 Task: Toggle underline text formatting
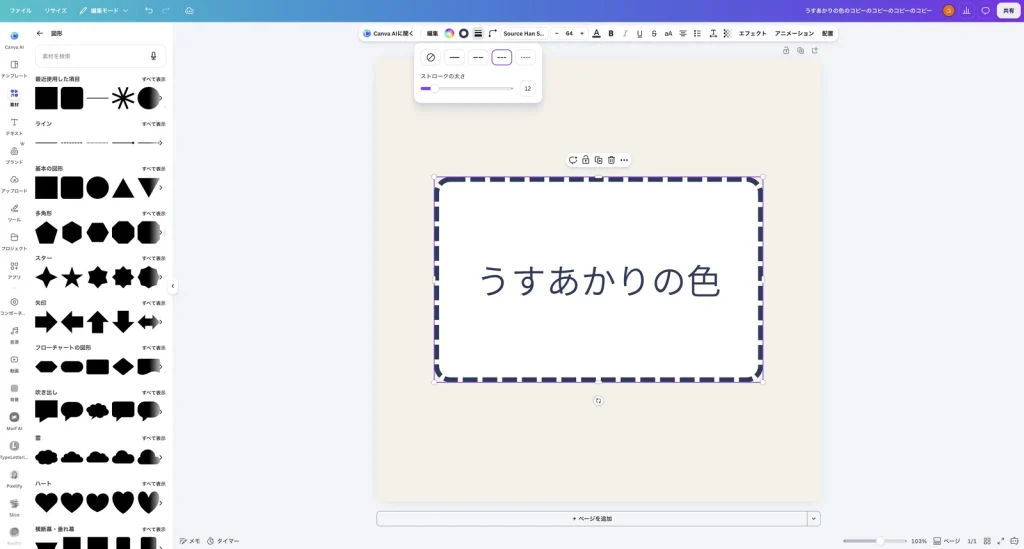(x=639, y=33)
